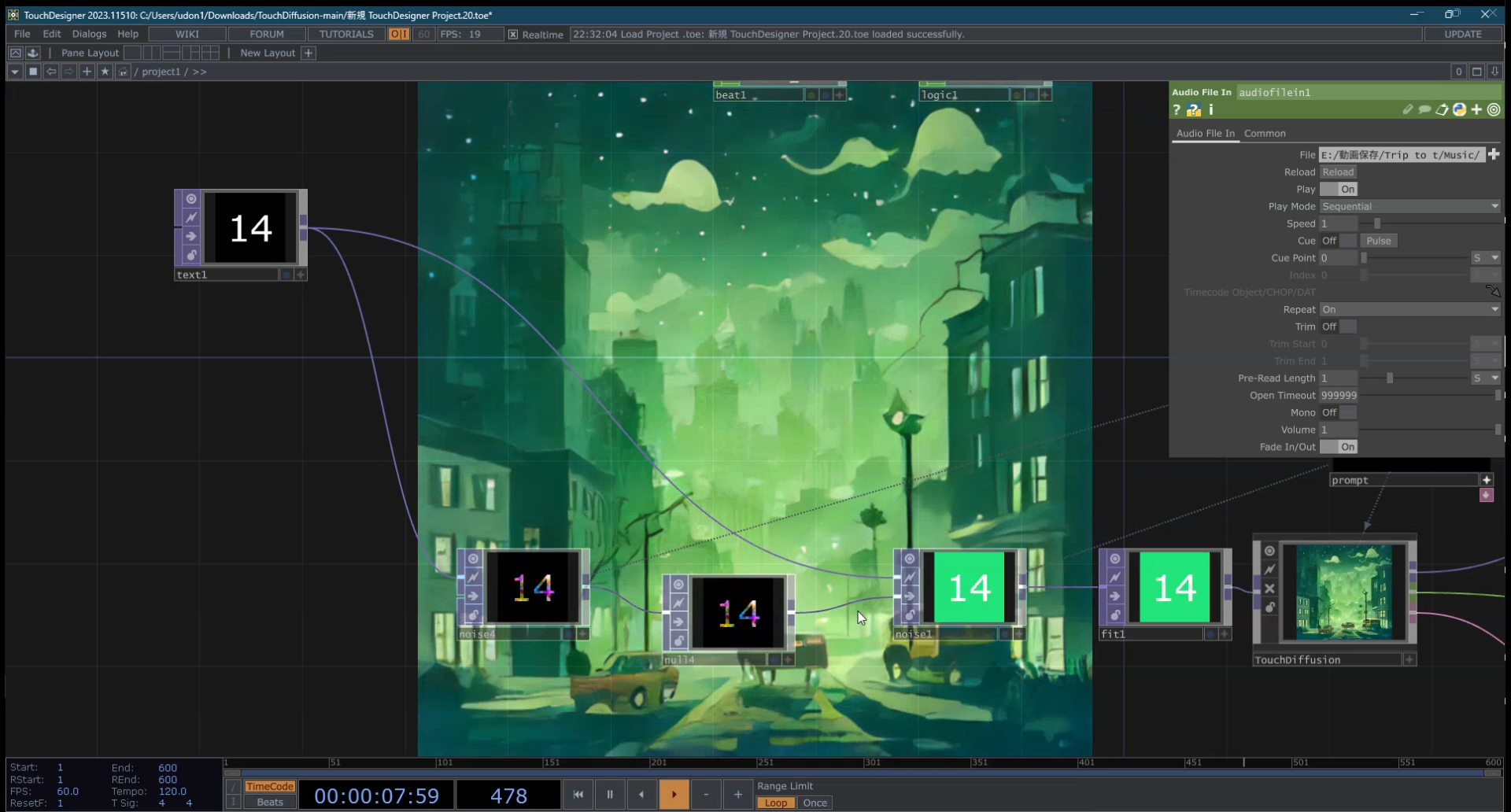Open operator help question mark icon
This screenshot has width=1511, height=812.
point(1177,110)
